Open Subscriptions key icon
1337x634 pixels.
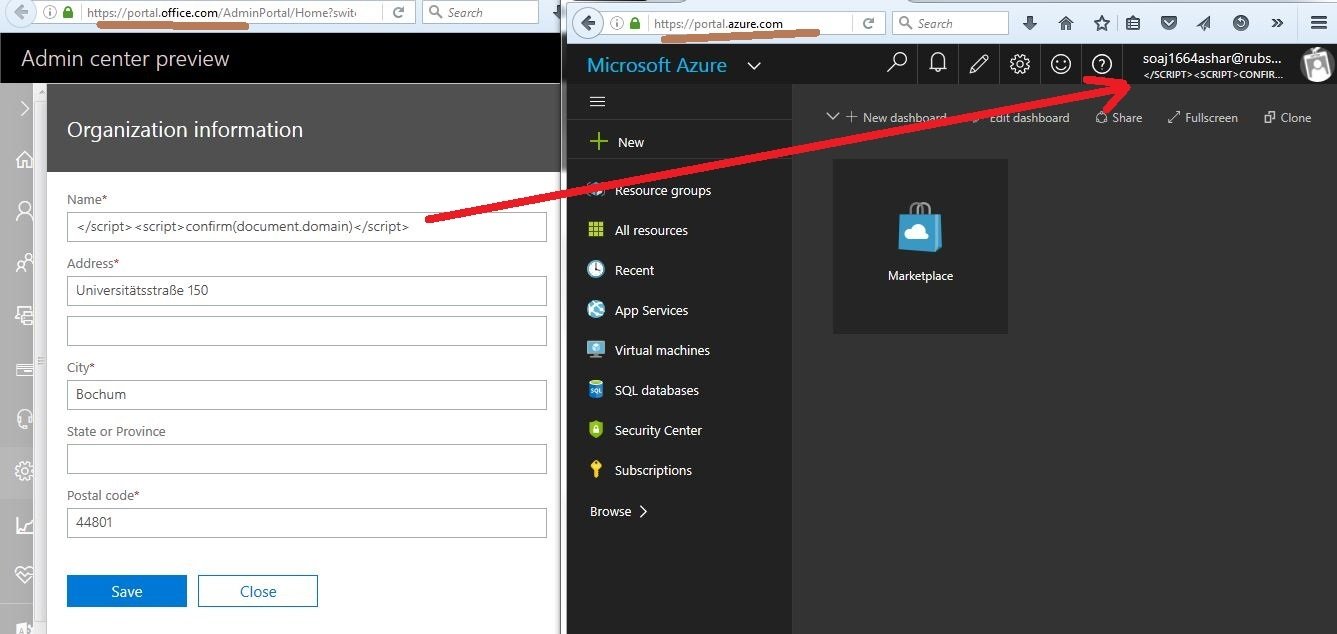click(596, 470)
